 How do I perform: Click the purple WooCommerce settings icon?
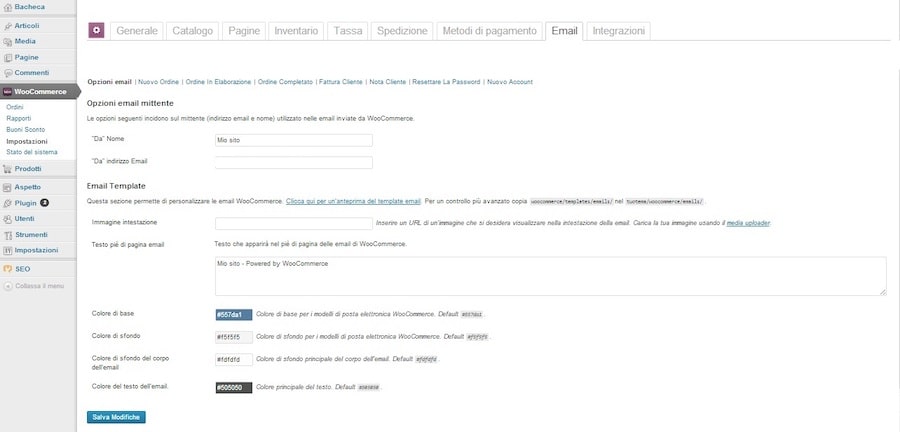pyautogui.click(x=96, y=30)
